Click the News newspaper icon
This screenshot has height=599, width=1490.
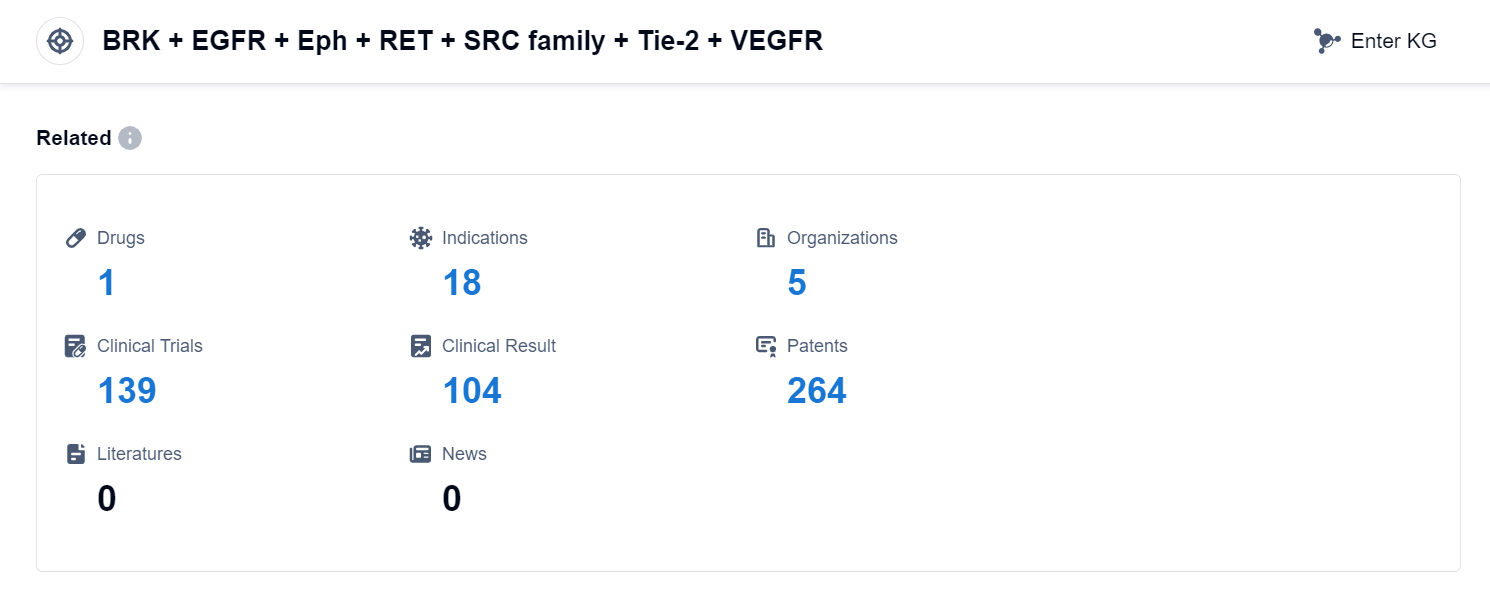(x=421, y=454)
